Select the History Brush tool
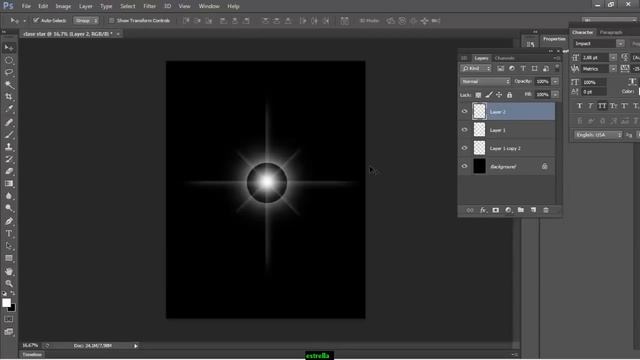The image size is (640, 360). tap(9, 159)
